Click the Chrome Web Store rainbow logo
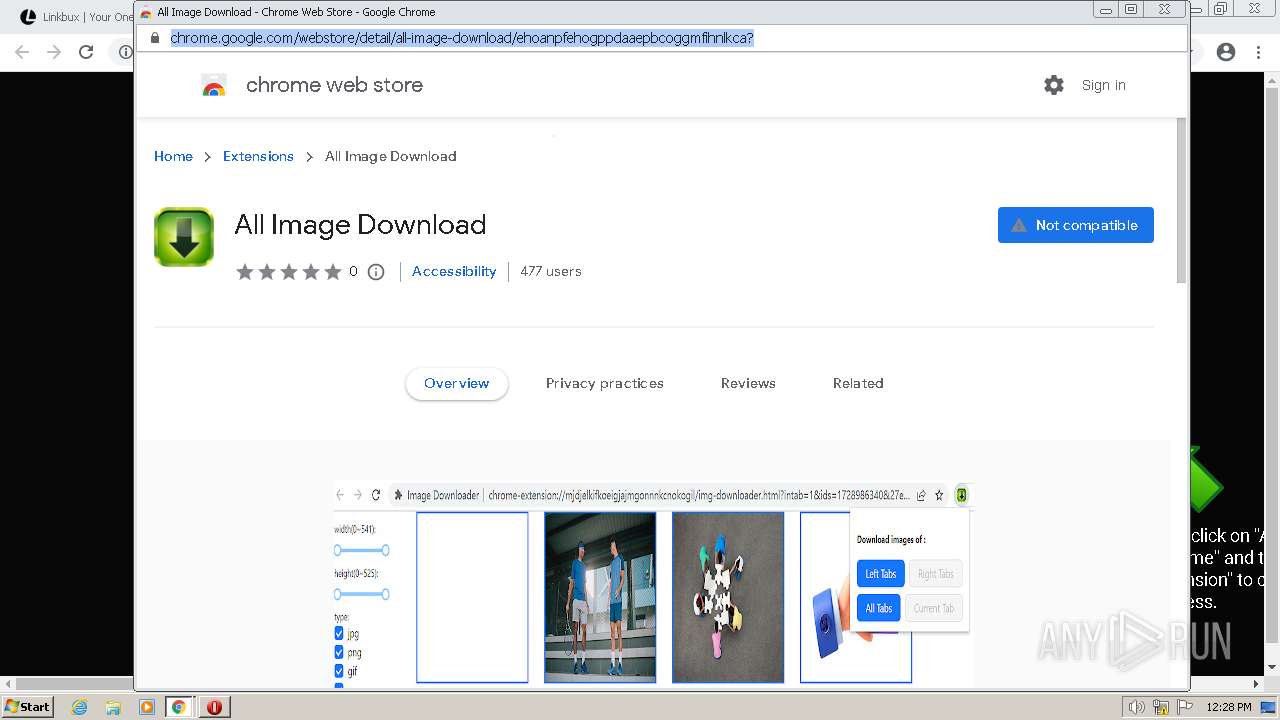 point(214,86)
